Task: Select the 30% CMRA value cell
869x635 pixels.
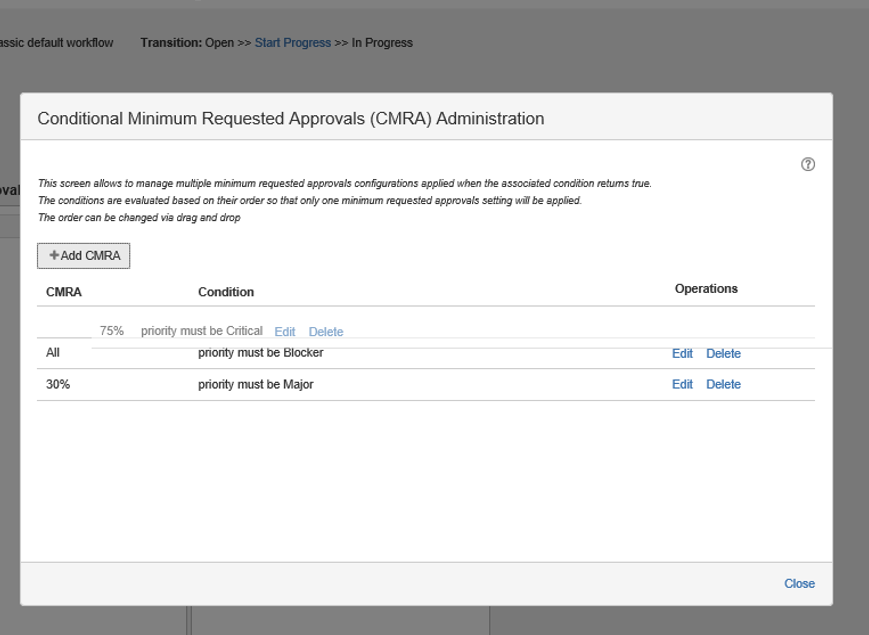Action: pos(58,384)
